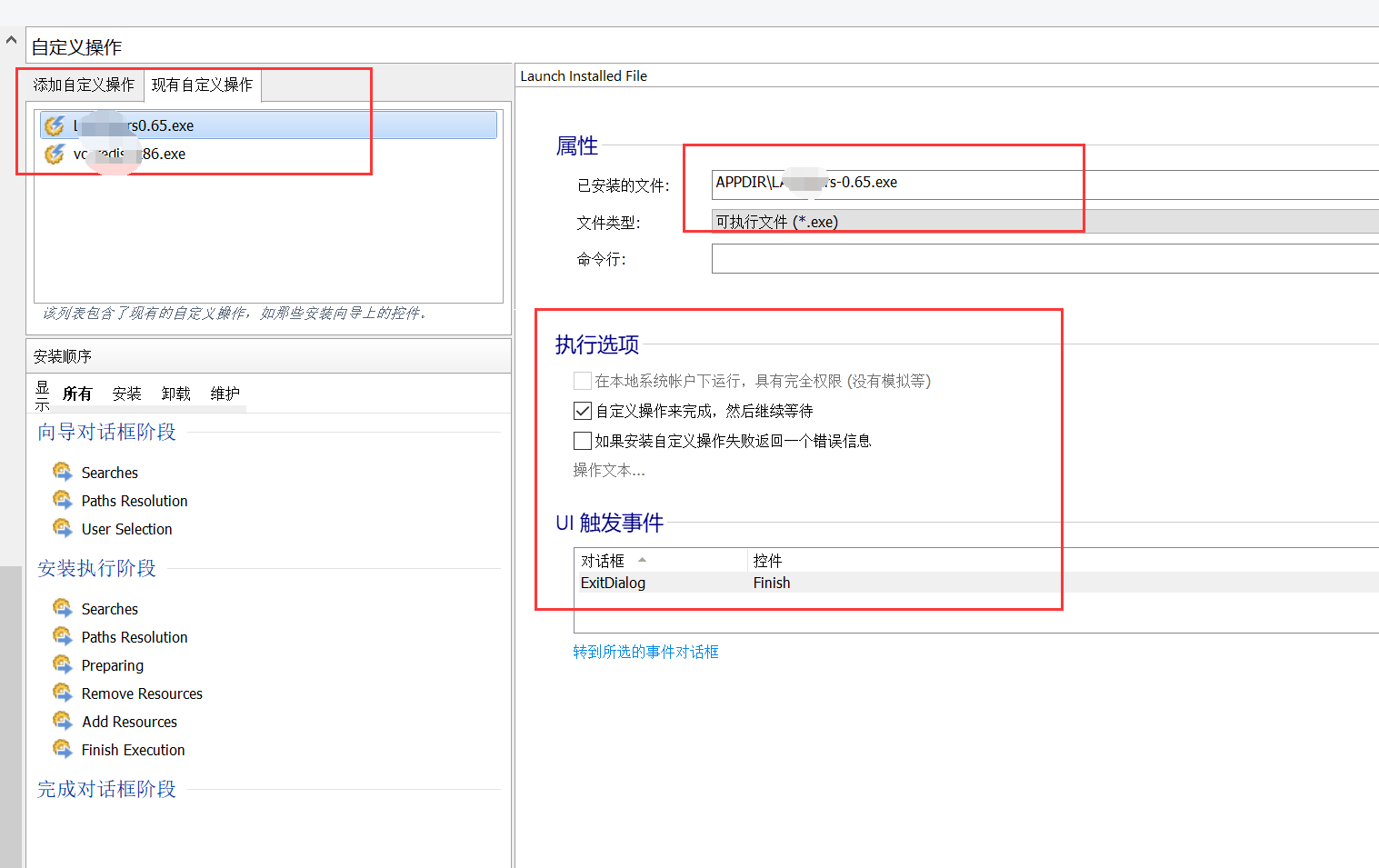Click the 转到所选的事件对话框 link
The image size is (1379, 868).
(646, 652)
